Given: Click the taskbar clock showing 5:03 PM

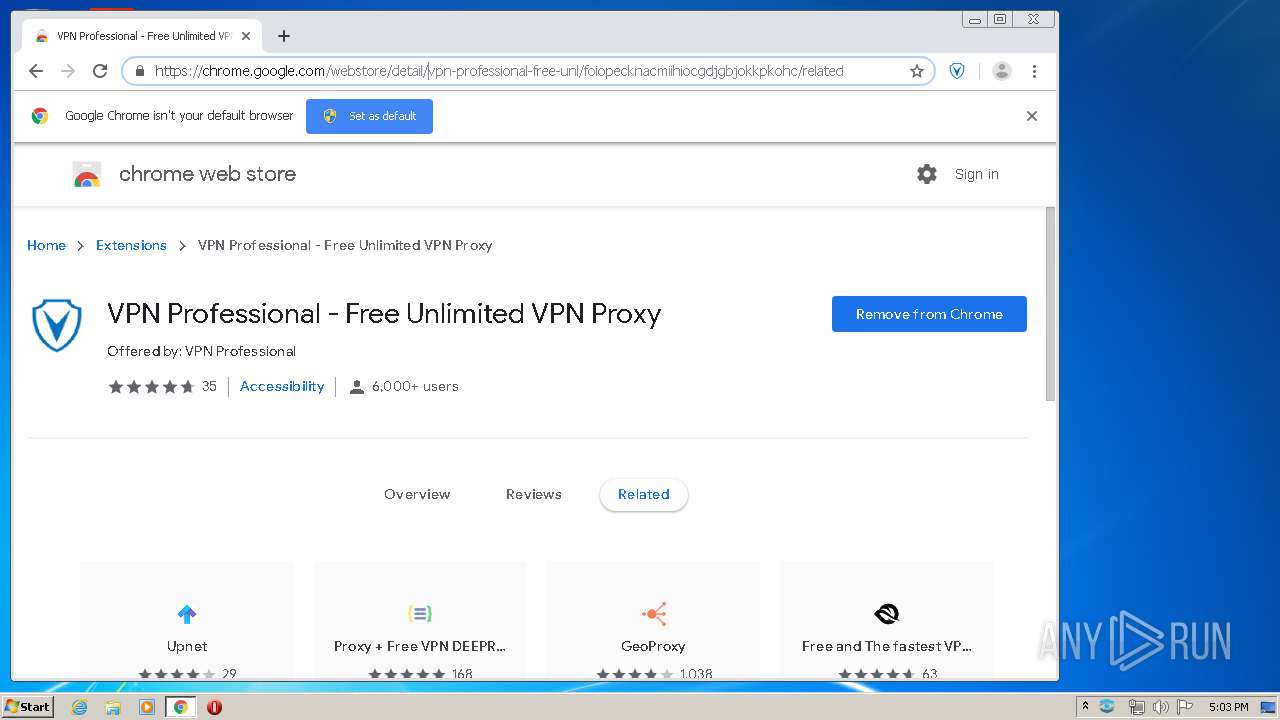Looking at the screenshot, I should click(x=1228, y=707).
